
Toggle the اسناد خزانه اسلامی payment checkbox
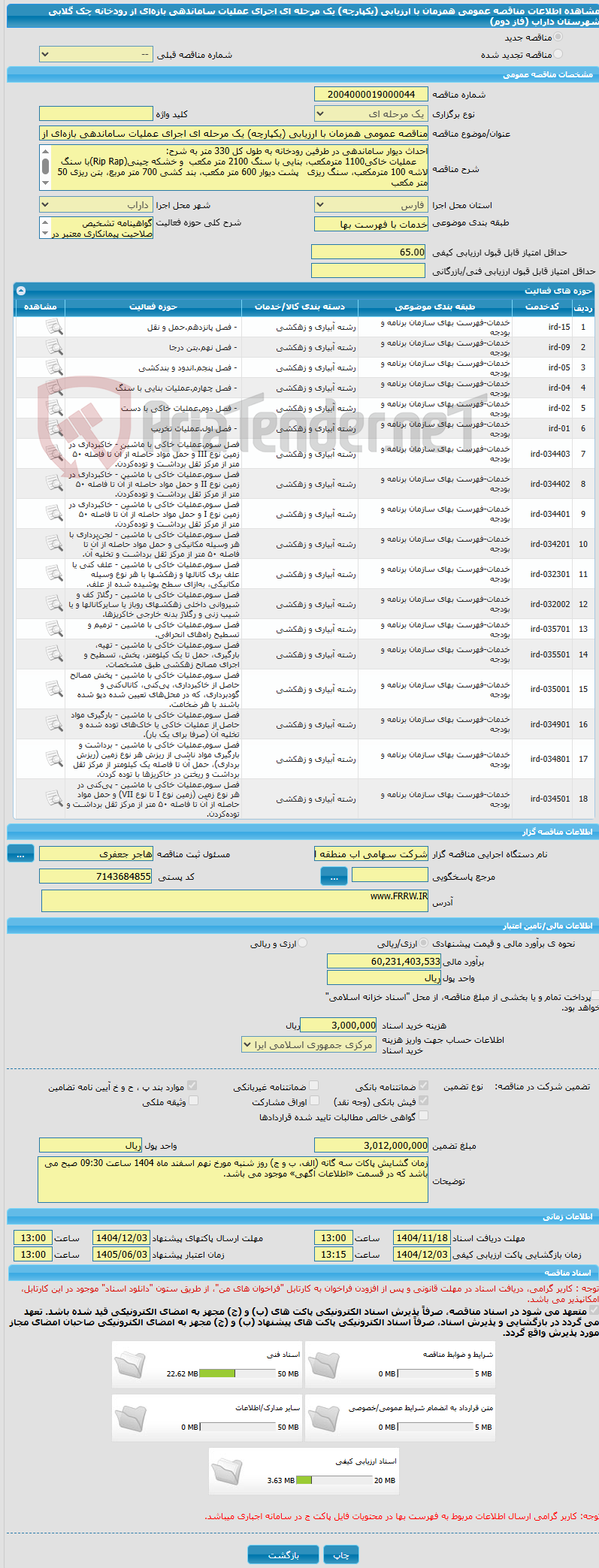click(x=594, y=996)
